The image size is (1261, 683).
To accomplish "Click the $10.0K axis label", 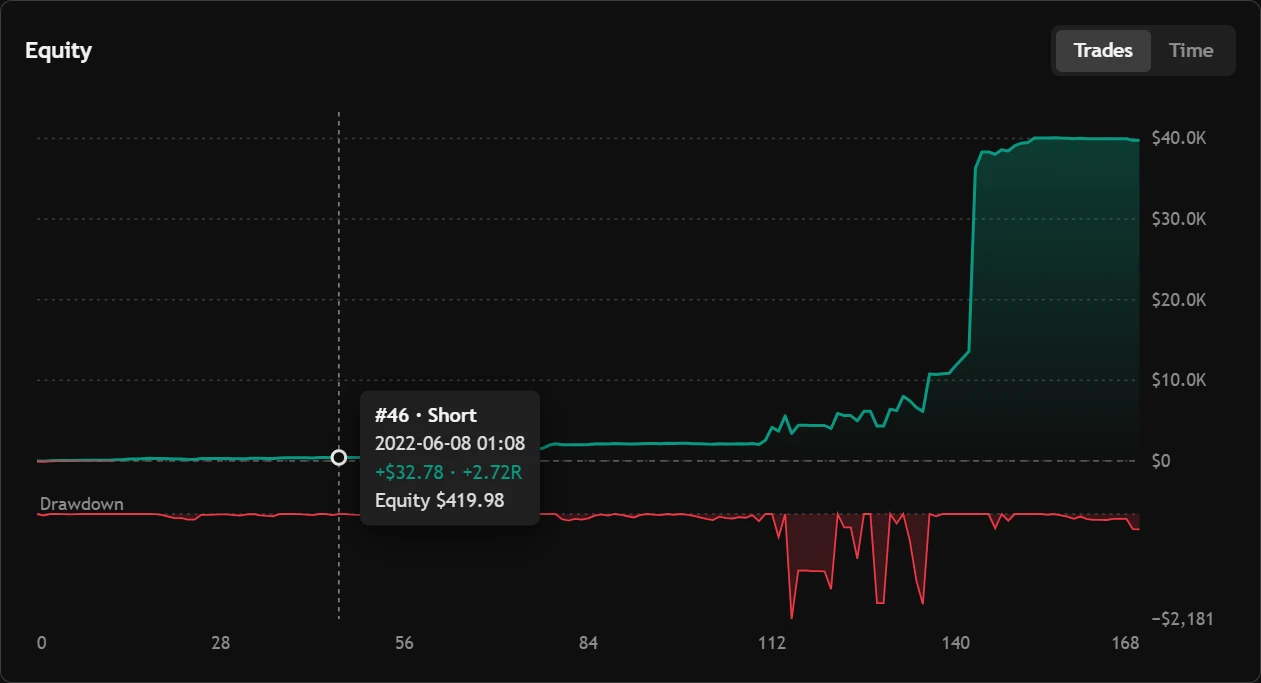I will pos(1179,380).
